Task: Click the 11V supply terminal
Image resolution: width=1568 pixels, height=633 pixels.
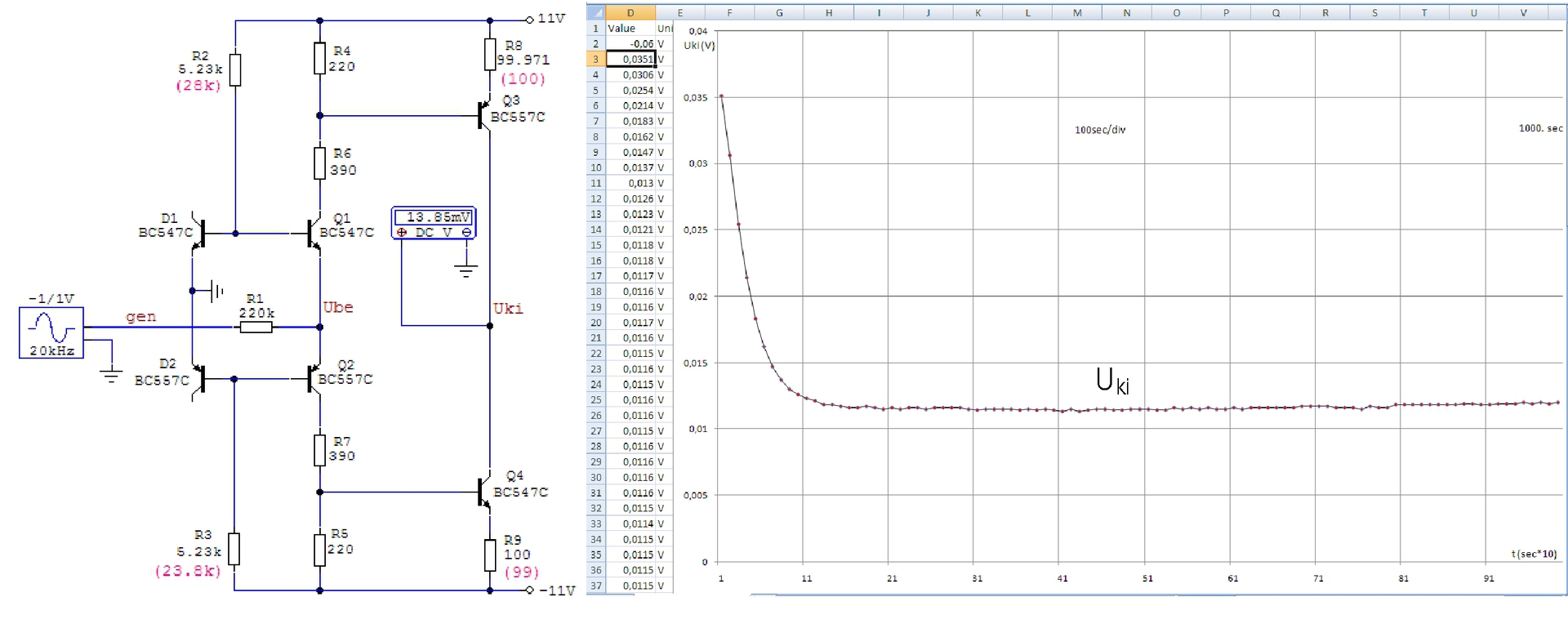Action: tap(529, 20)
